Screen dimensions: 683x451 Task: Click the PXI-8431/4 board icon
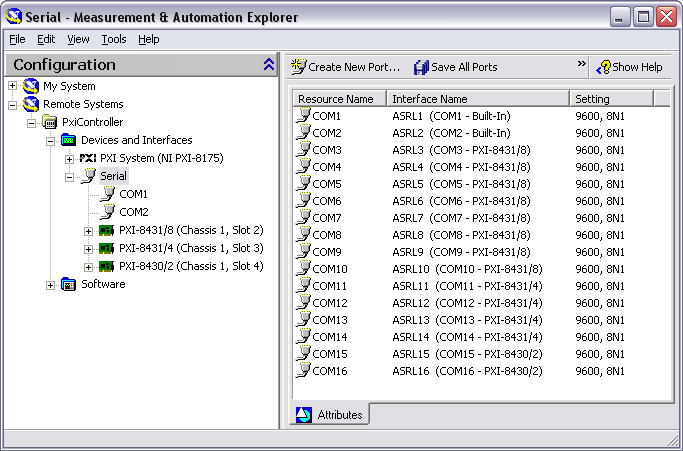point(106,248)
